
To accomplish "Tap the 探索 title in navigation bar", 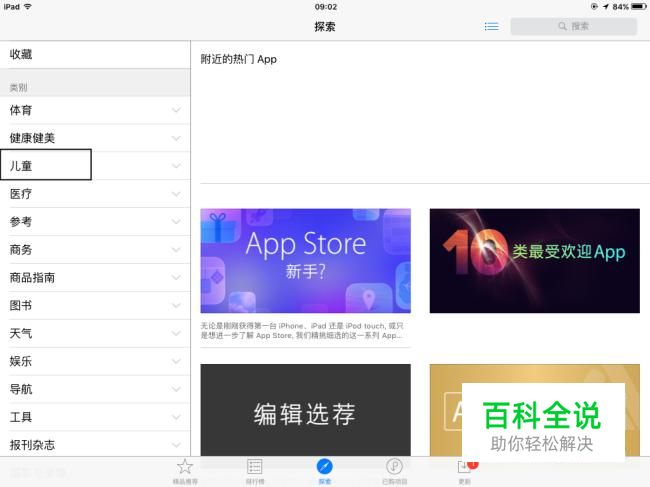I will point(325,27).
